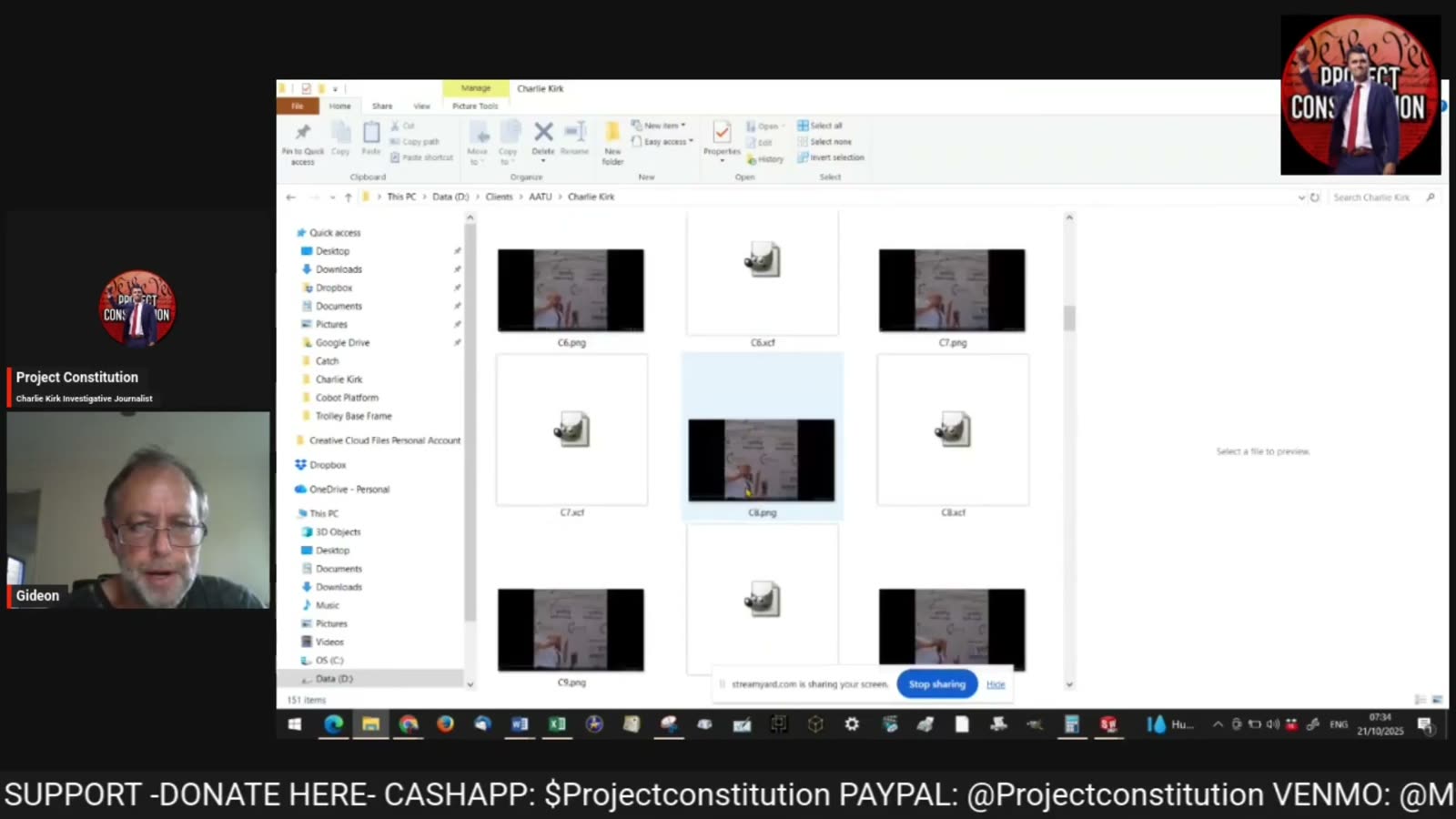Select the C6.png thumbnail
1456x819 pixels.
coord(571,290)
